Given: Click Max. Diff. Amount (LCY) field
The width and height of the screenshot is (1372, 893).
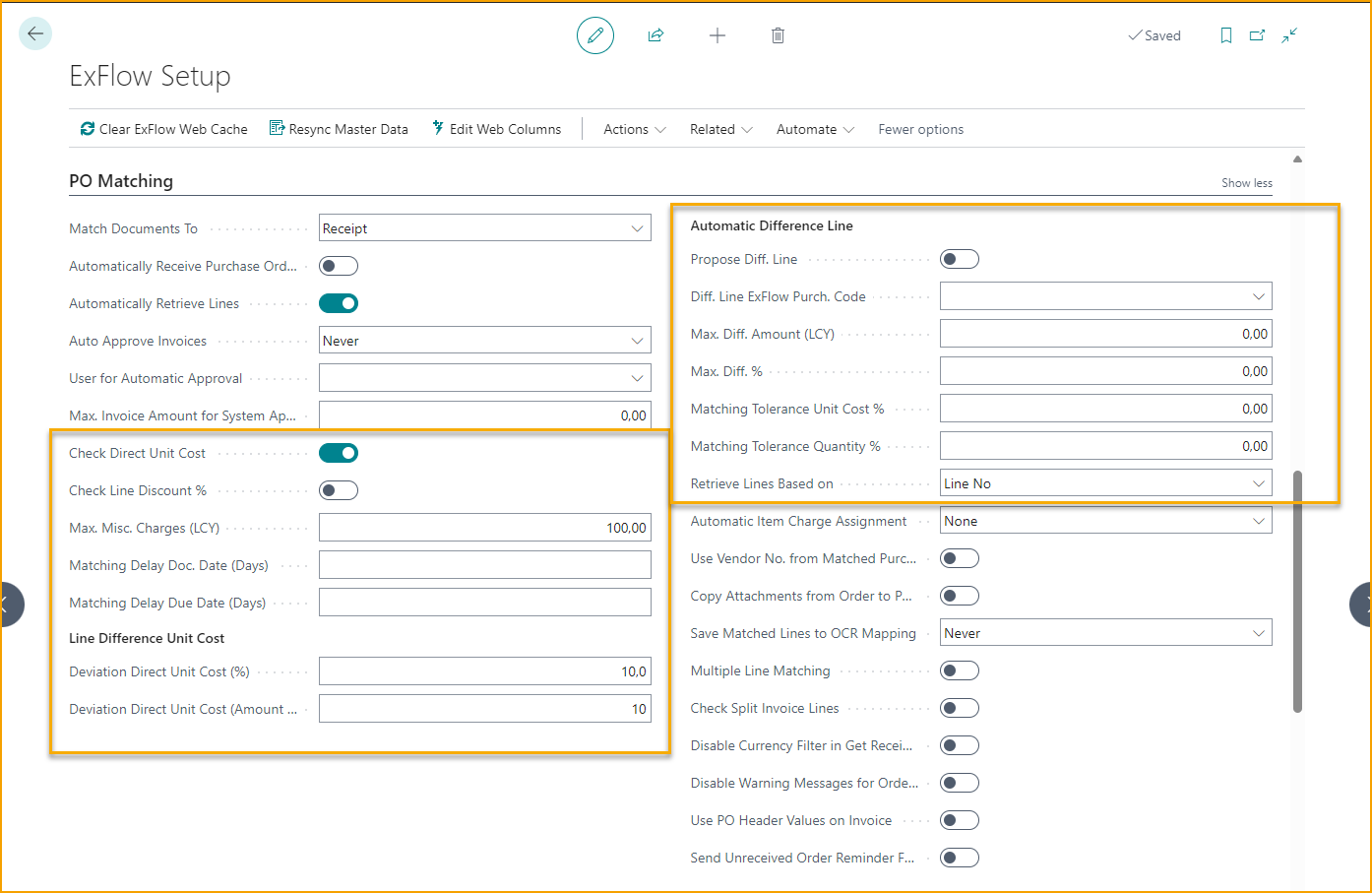Looking at the screenshot, I should [1106, 334].
